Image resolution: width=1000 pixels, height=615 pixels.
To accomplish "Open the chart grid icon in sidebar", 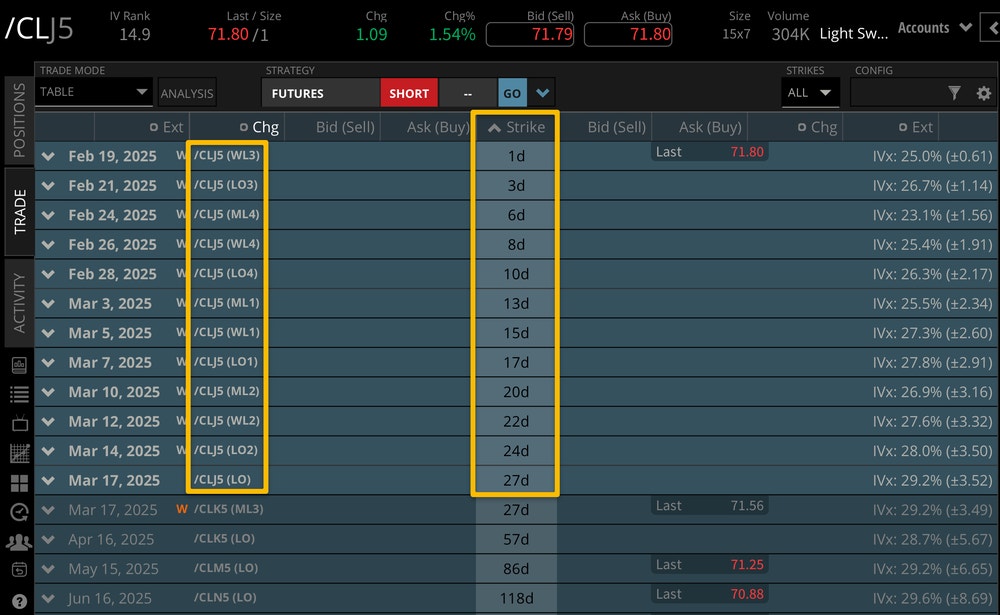I will (x=19, y=453).
